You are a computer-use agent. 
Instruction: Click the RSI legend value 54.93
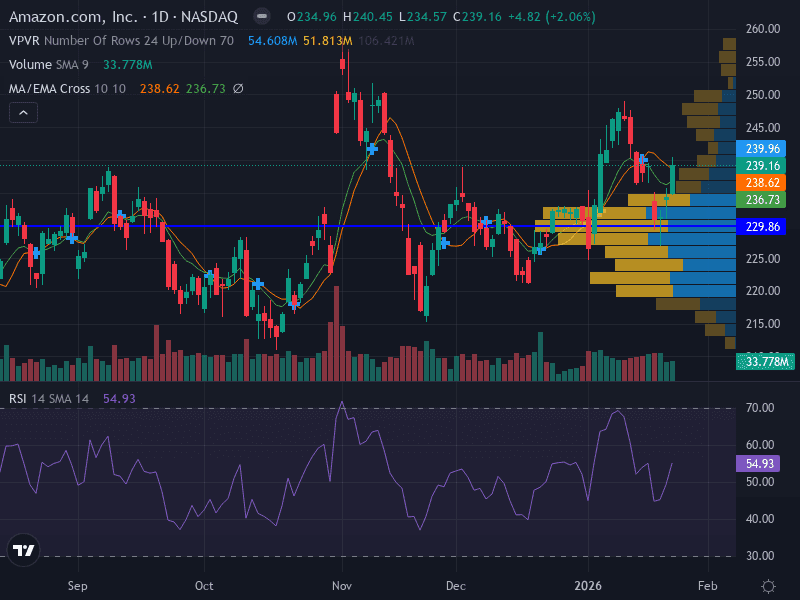[119, 398]
